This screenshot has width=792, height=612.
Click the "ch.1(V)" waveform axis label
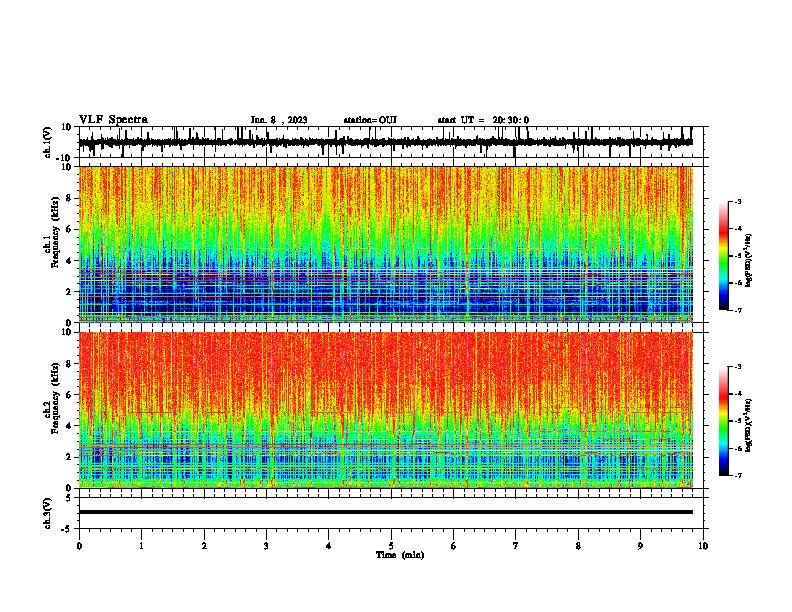(x=48, y=142)
